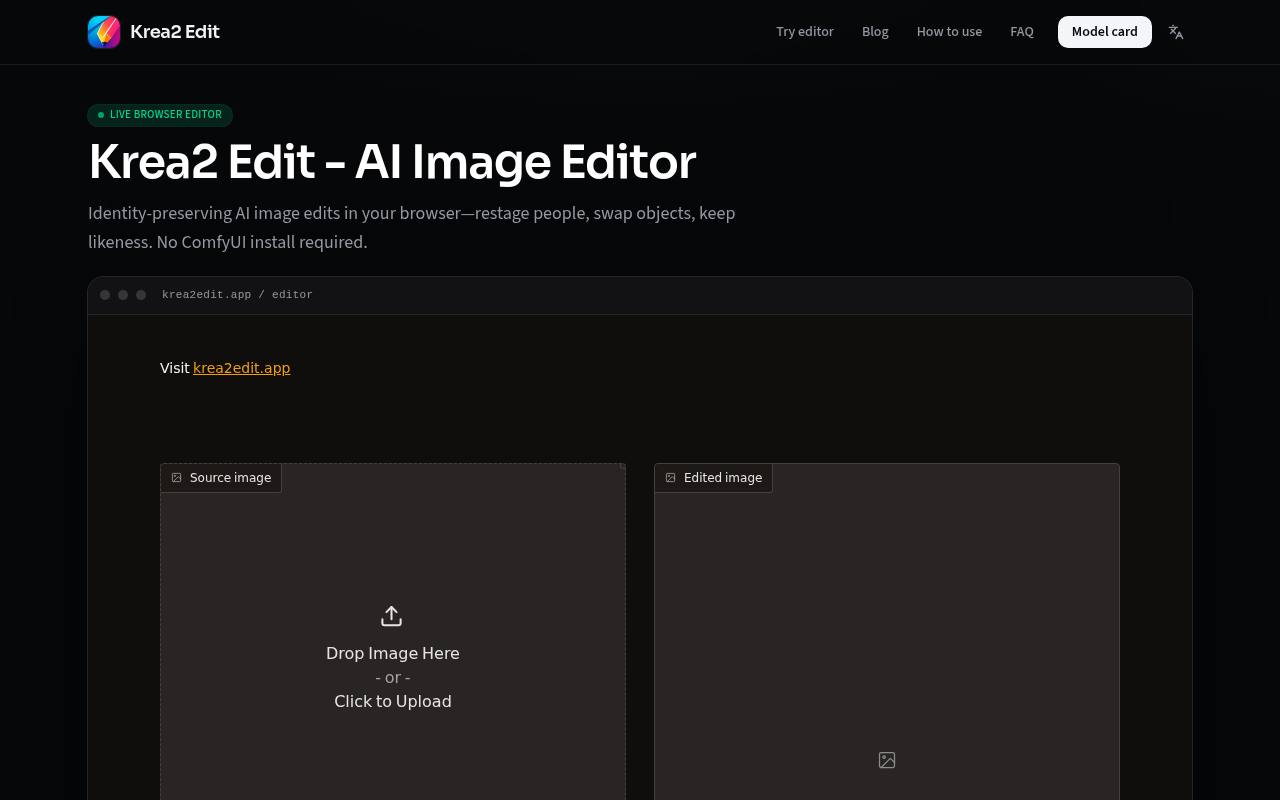Open the language translation switcher

point(1176,32)
